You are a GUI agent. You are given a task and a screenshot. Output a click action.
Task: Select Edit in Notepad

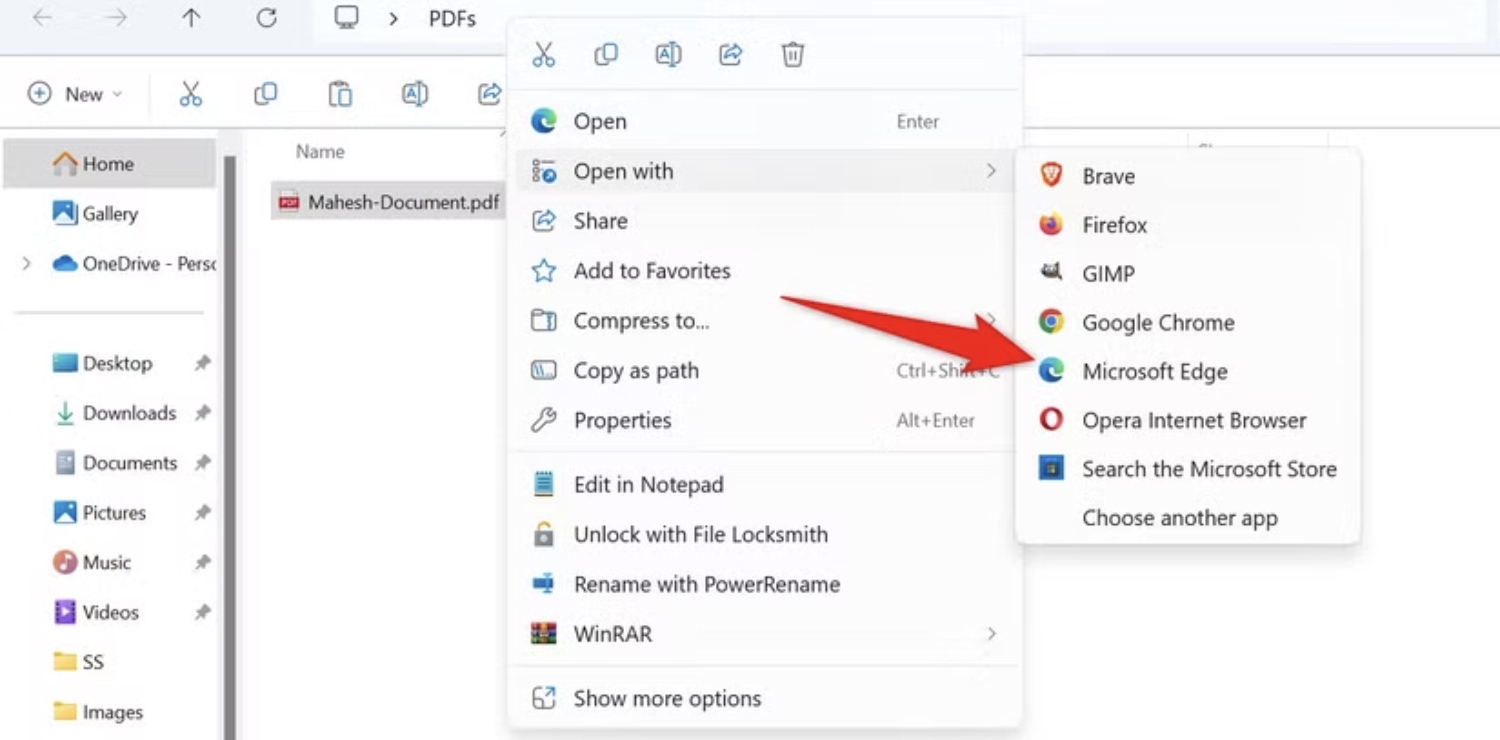[764, 485]
